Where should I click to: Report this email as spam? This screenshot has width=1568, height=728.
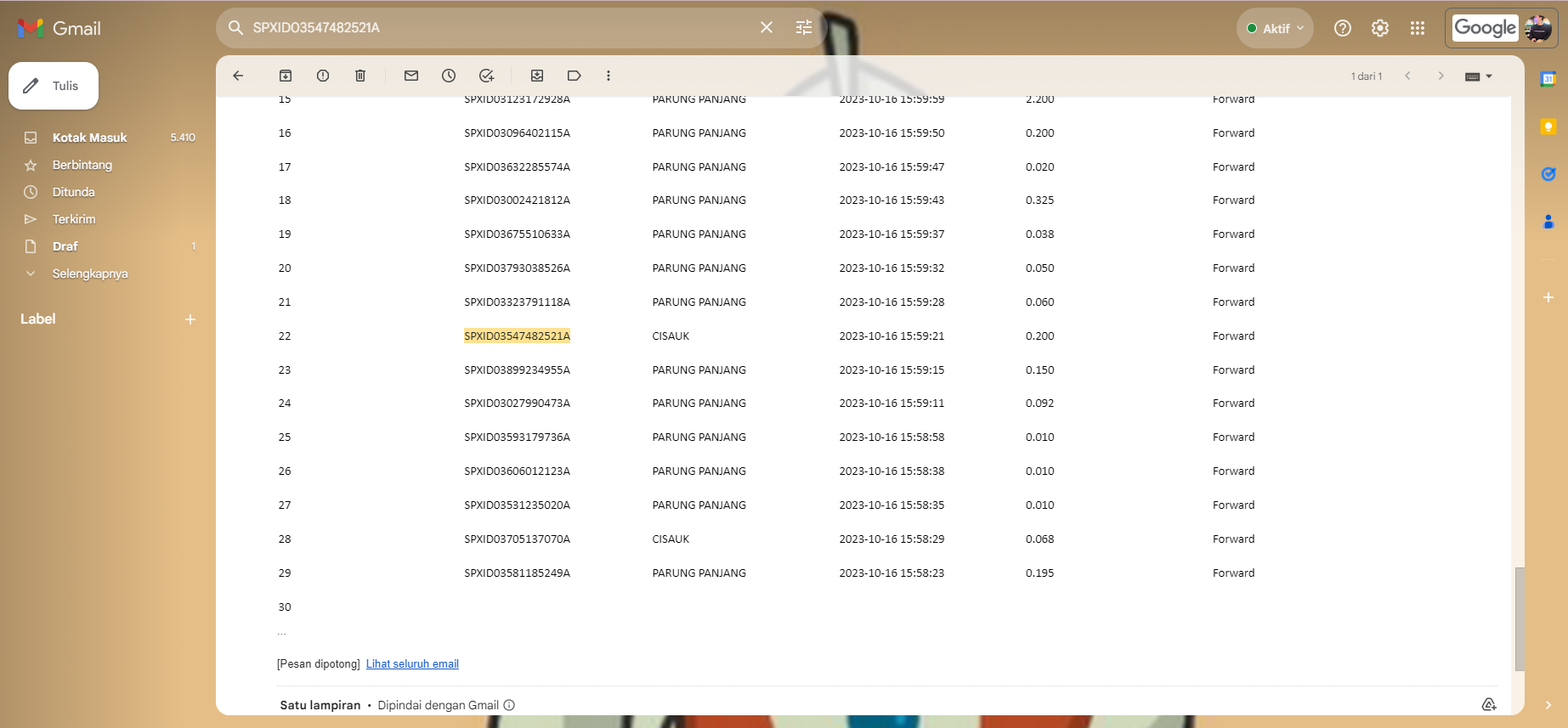[x=323, y=76]
